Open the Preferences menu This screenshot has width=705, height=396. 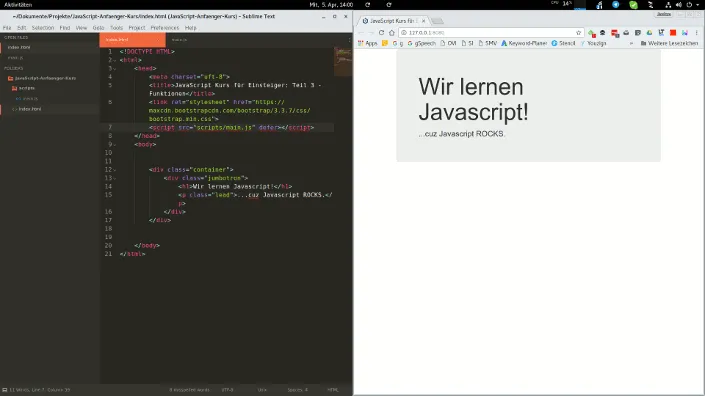[x=165, y=28]
